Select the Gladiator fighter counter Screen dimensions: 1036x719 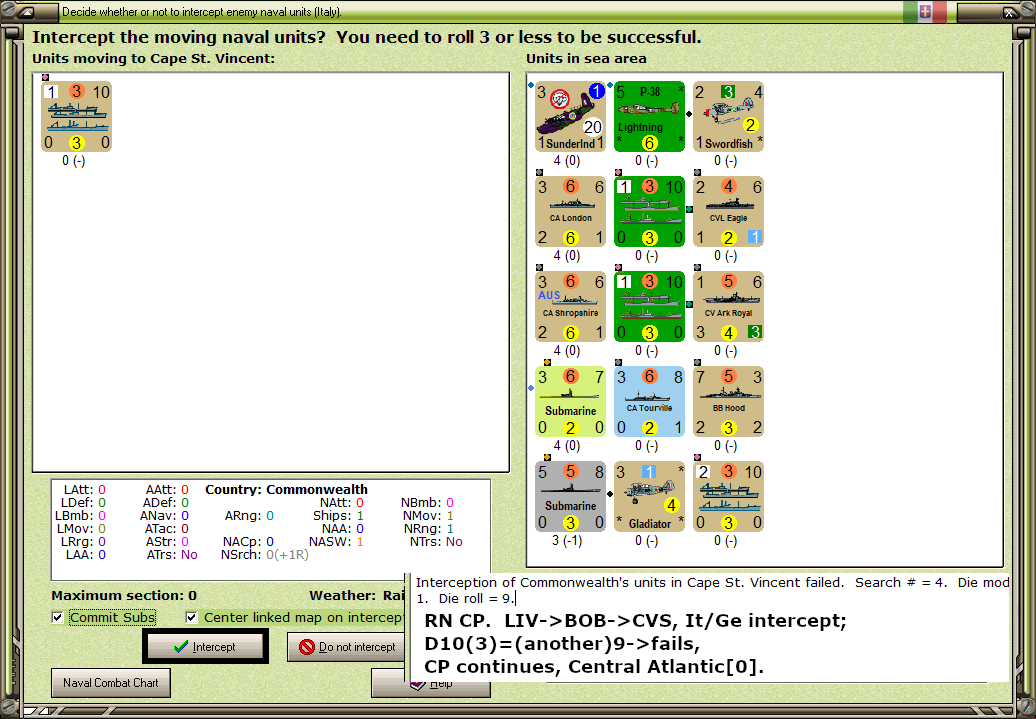(649, 496)
